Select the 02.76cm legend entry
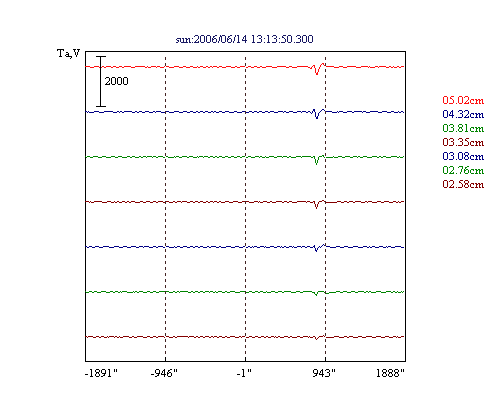Image resolution: width=500 pixels, height=400 pixels. 463,170
